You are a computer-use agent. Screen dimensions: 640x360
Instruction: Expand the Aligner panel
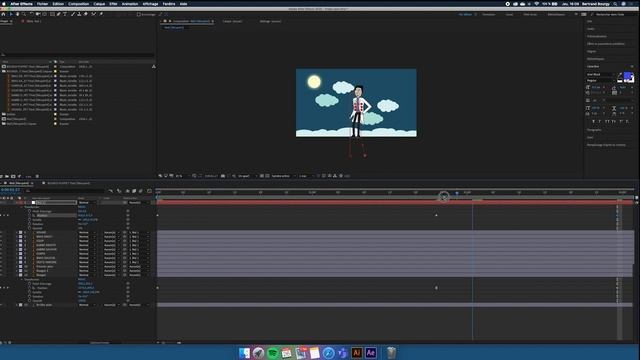click(591, 51)
